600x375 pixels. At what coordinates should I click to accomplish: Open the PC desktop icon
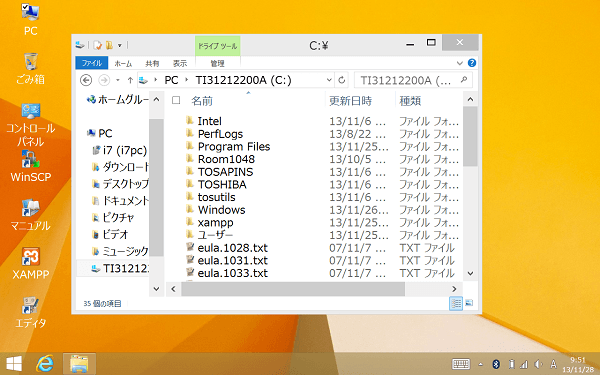(30, 19)
